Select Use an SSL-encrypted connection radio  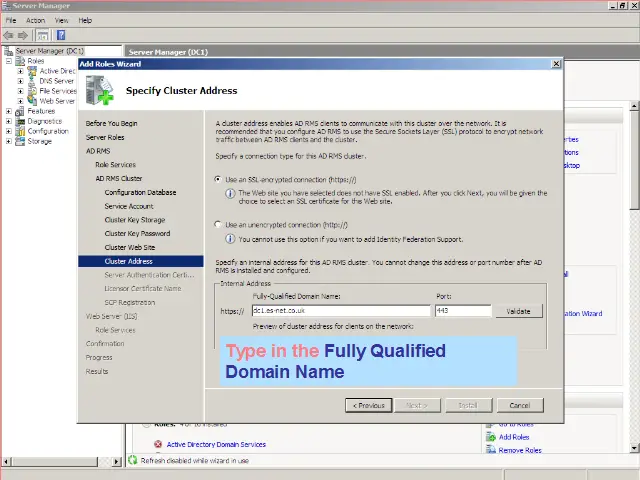pos(218,179)
